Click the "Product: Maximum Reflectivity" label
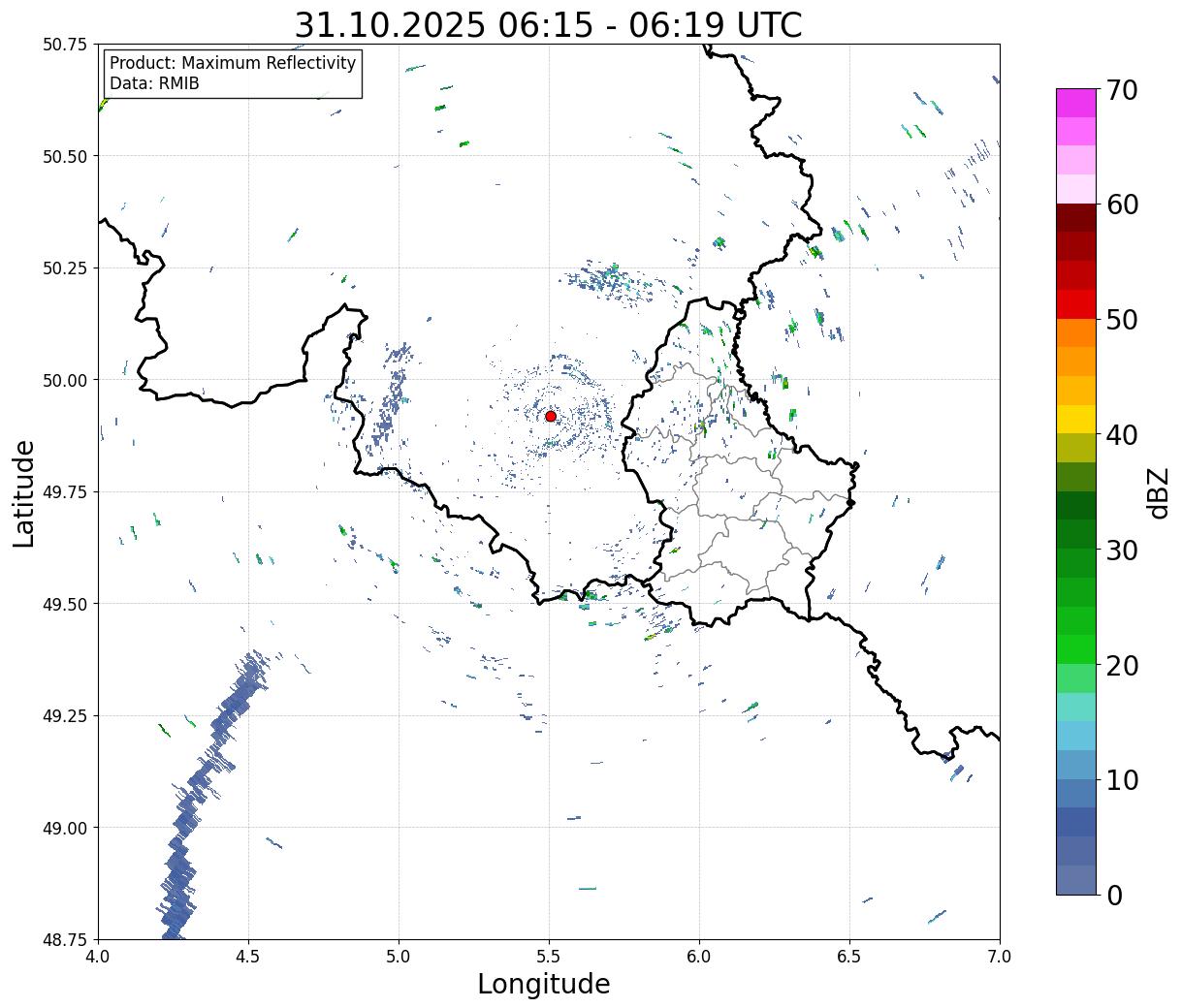 (x=233, y=63)
